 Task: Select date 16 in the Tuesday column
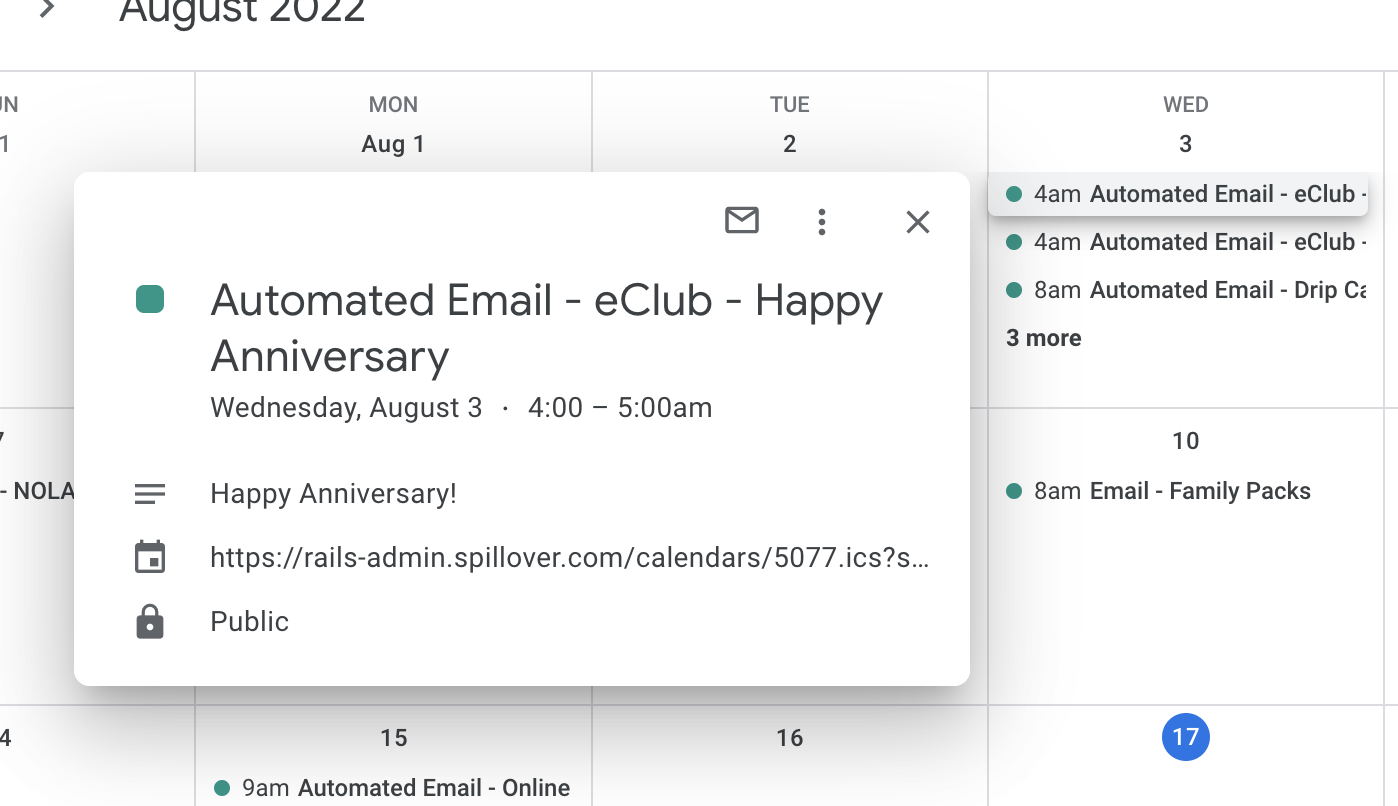point(790,738)
